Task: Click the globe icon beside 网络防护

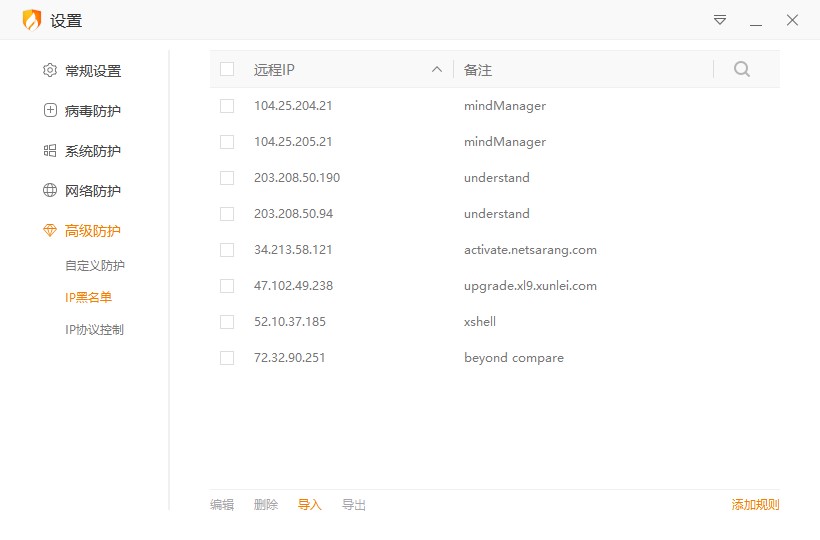Action: (50, 190)
